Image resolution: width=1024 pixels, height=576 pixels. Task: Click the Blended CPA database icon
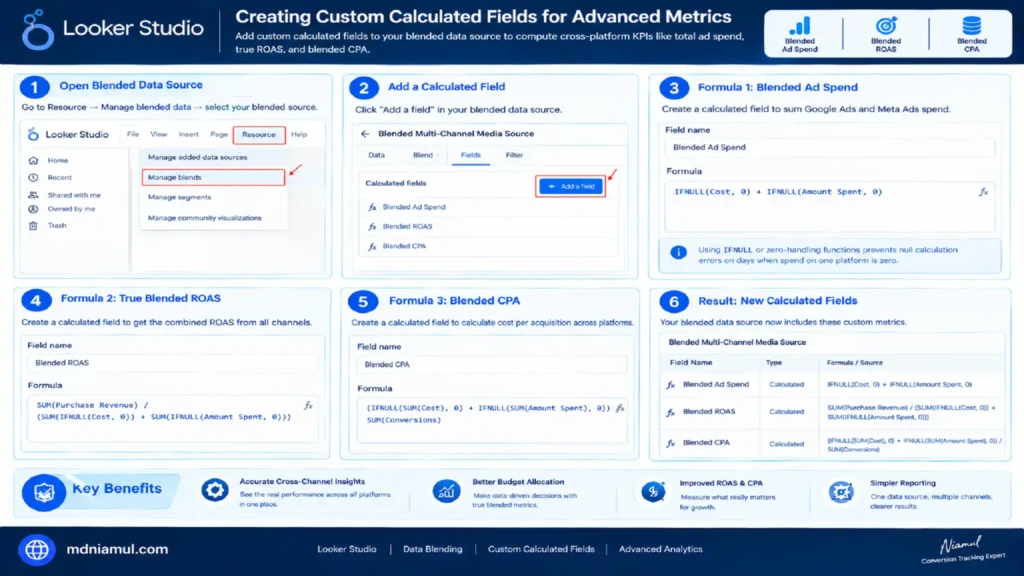971,25
